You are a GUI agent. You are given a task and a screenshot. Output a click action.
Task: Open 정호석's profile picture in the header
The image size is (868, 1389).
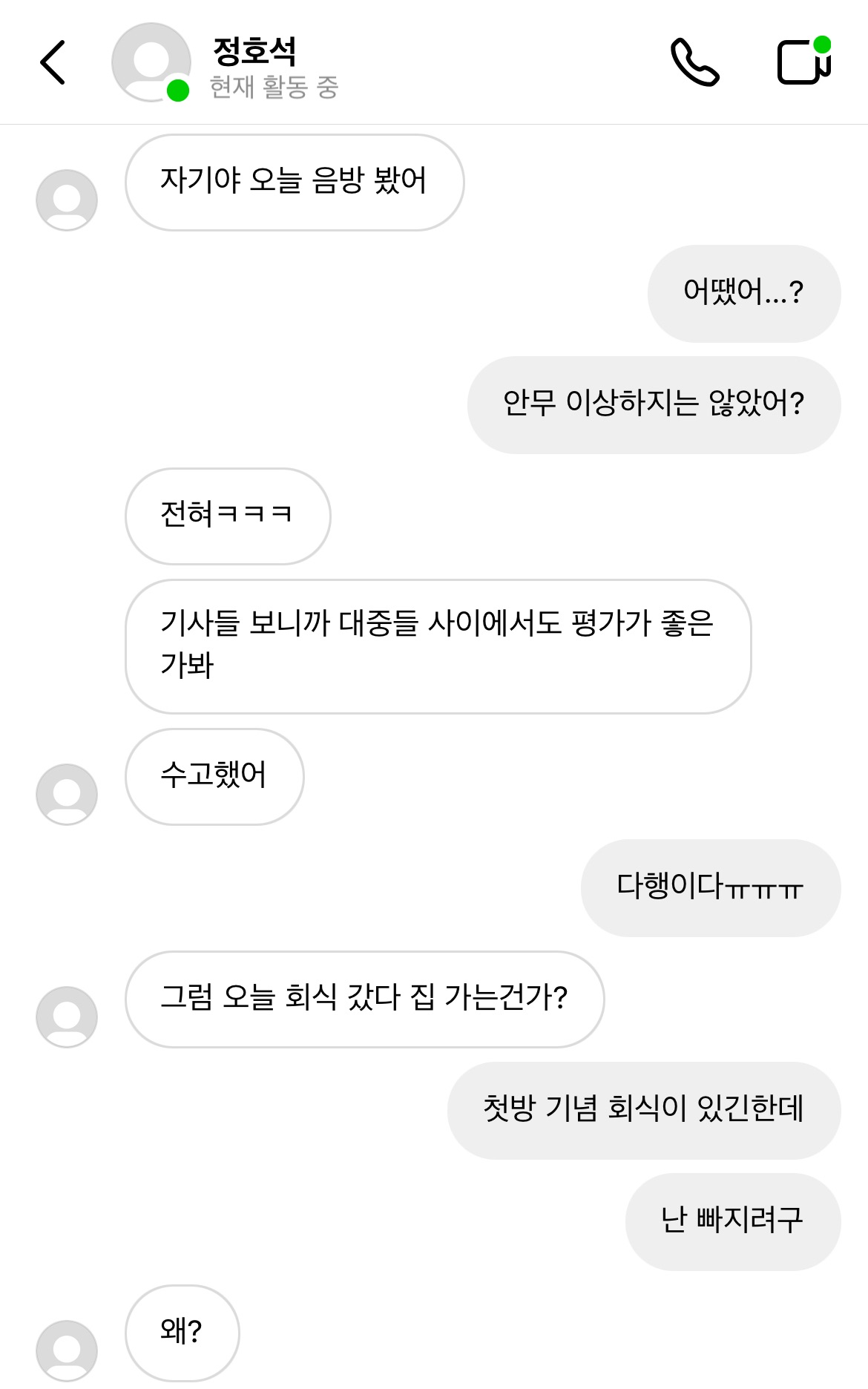151,62
